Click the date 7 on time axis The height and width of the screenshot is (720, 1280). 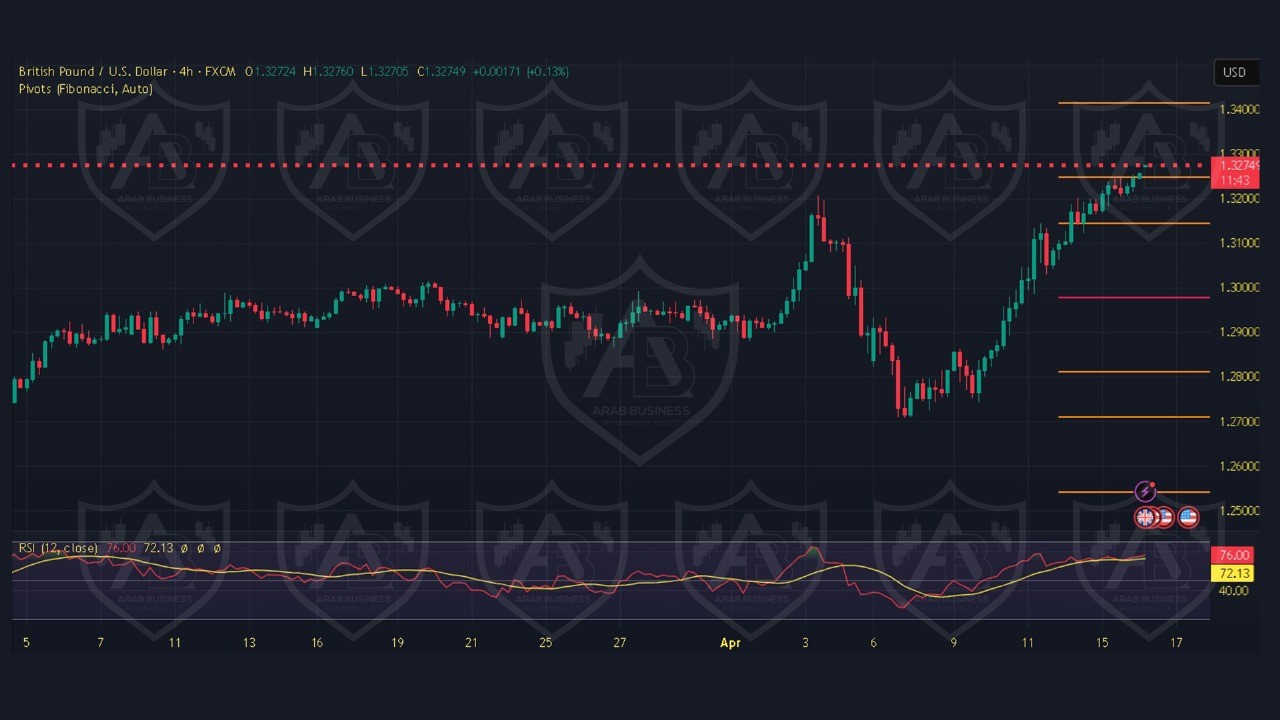click(101, 643)
